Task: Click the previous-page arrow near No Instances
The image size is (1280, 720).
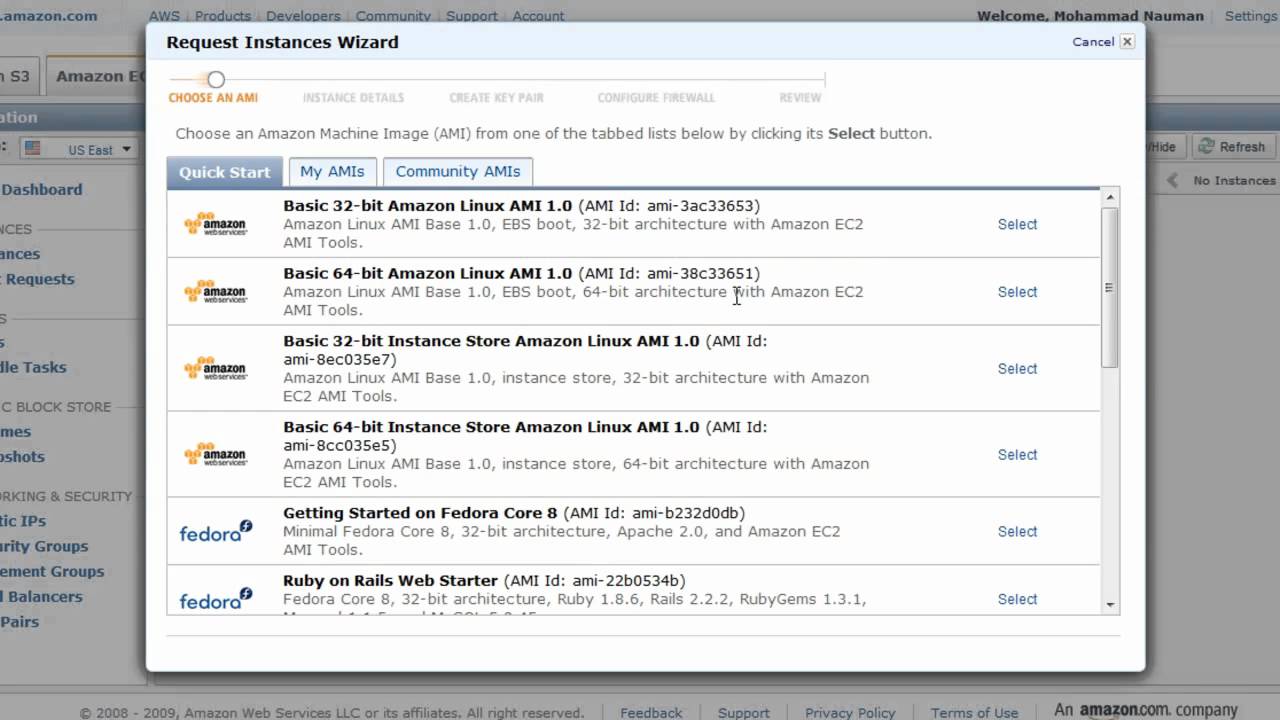Action: tap(1173, 180)
